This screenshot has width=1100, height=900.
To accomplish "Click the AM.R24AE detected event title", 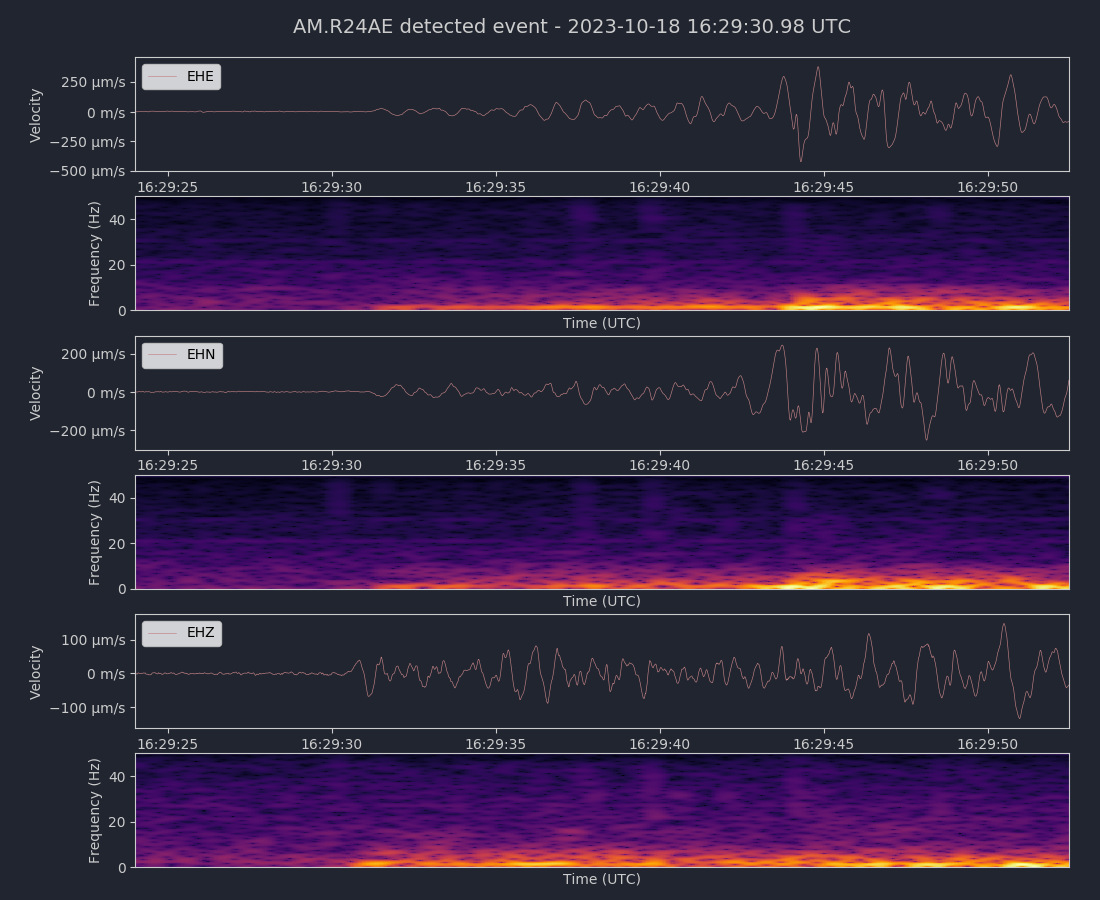I will (571, 27).
